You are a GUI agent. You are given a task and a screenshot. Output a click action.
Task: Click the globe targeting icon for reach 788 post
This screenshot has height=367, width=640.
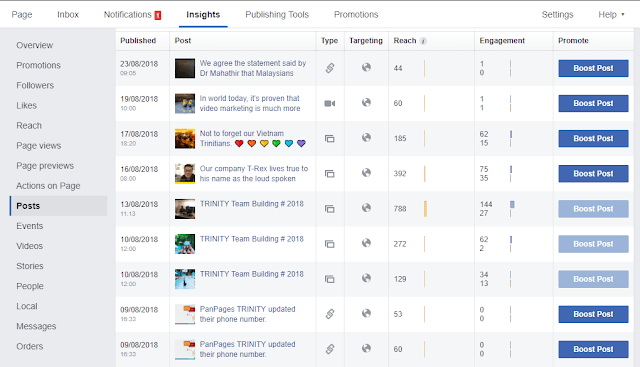[366, 207]
